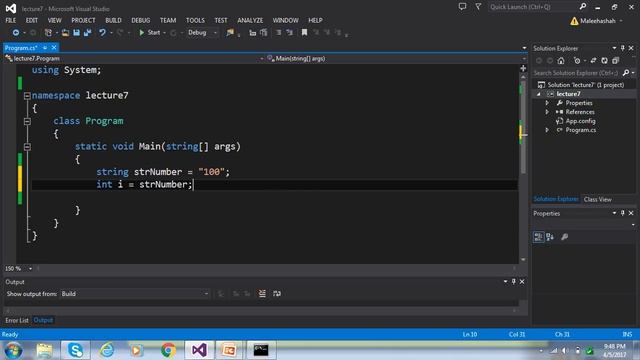The height and width of the screenshot is (360, 640).
Task: Collapse the namespace lecture7 code block
Action: click(x=27, y=96)
